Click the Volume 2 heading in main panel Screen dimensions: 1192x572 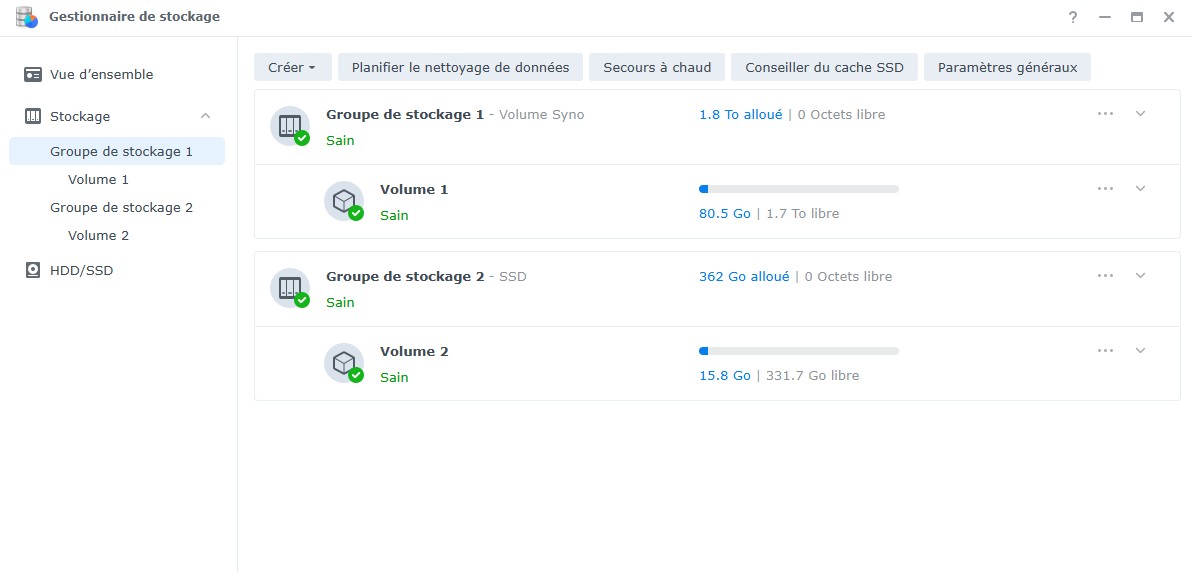414,351
